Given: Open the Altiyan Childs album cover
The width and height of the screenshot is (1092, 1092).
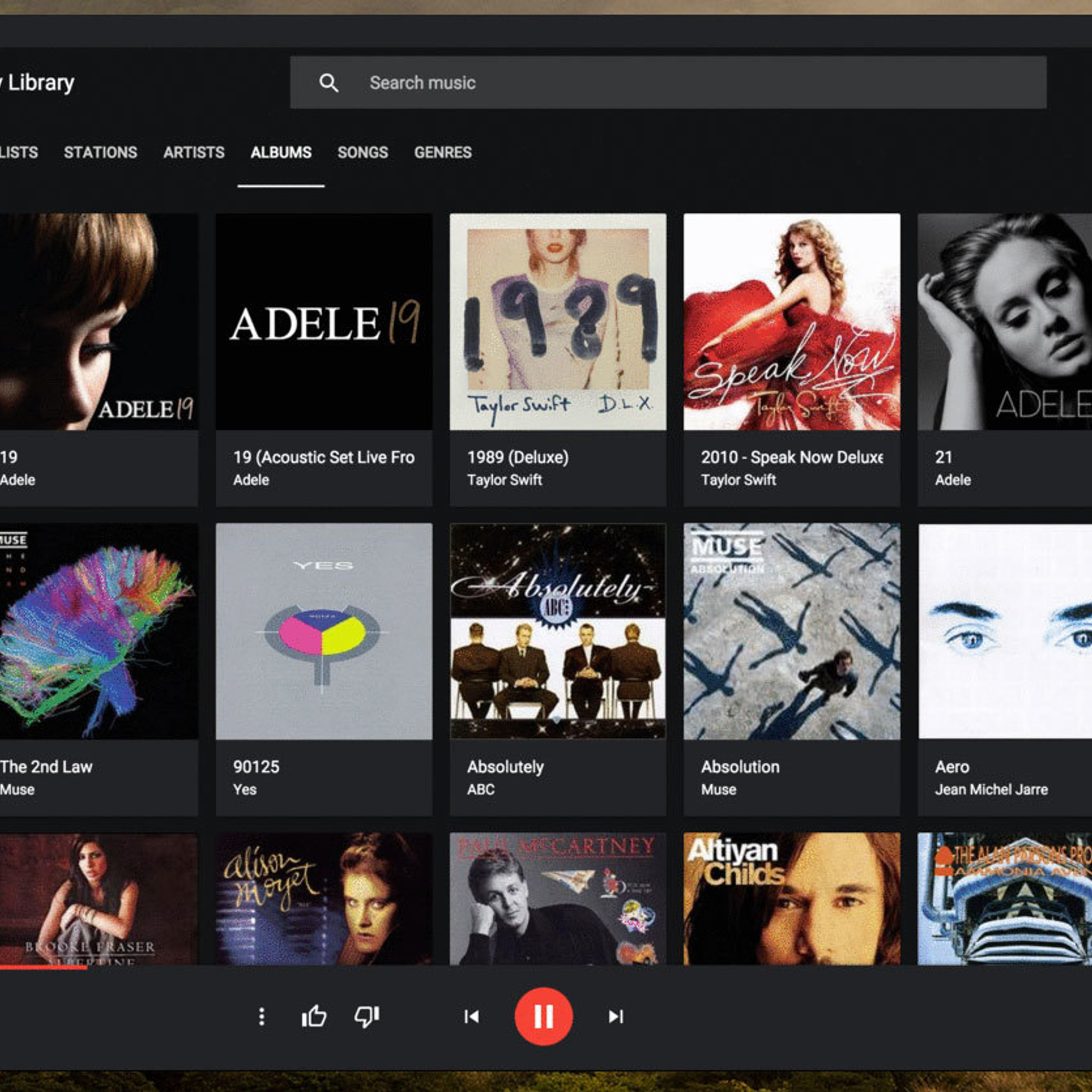Looking at the screenshot, I should [x=792, y=898].
